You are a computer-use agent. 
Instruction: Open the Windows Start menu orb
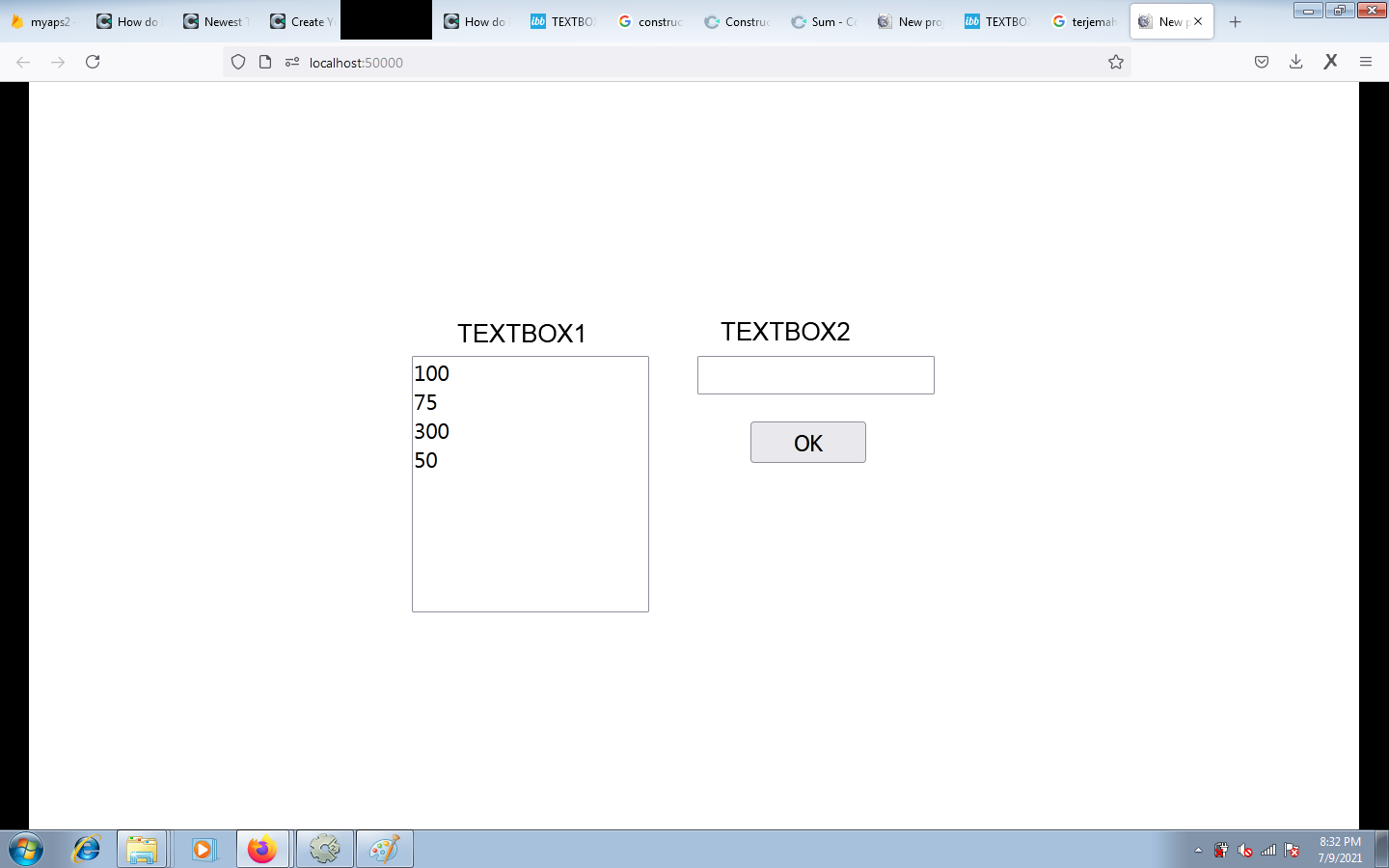click(x=26, y=850)
